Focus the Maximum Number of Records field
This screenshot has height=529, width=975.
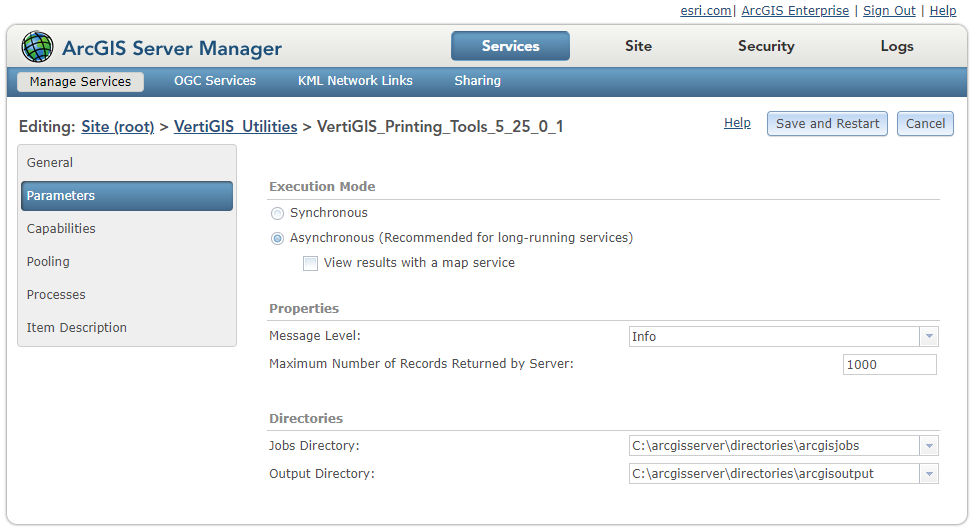pos(889,365)
